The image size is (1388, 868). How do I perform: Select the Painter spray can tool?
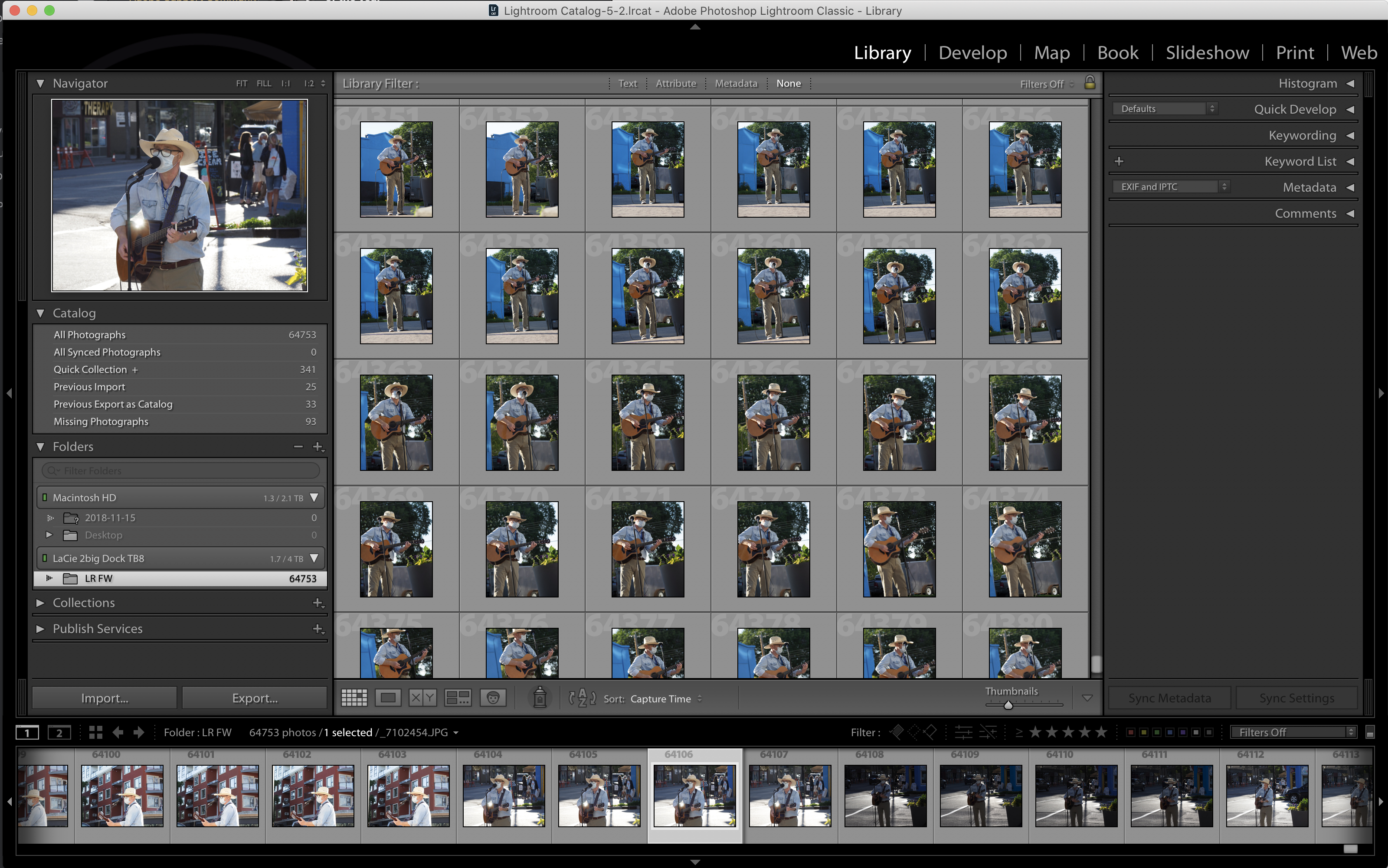[539, 698]
